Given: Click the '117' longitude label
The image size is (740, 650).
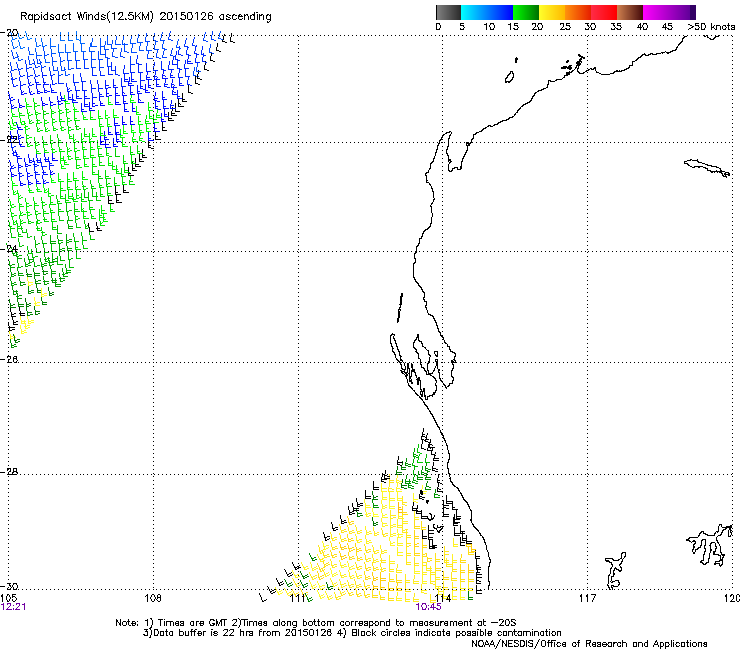Looking at the screenshot, I should (x=588, y=598).
